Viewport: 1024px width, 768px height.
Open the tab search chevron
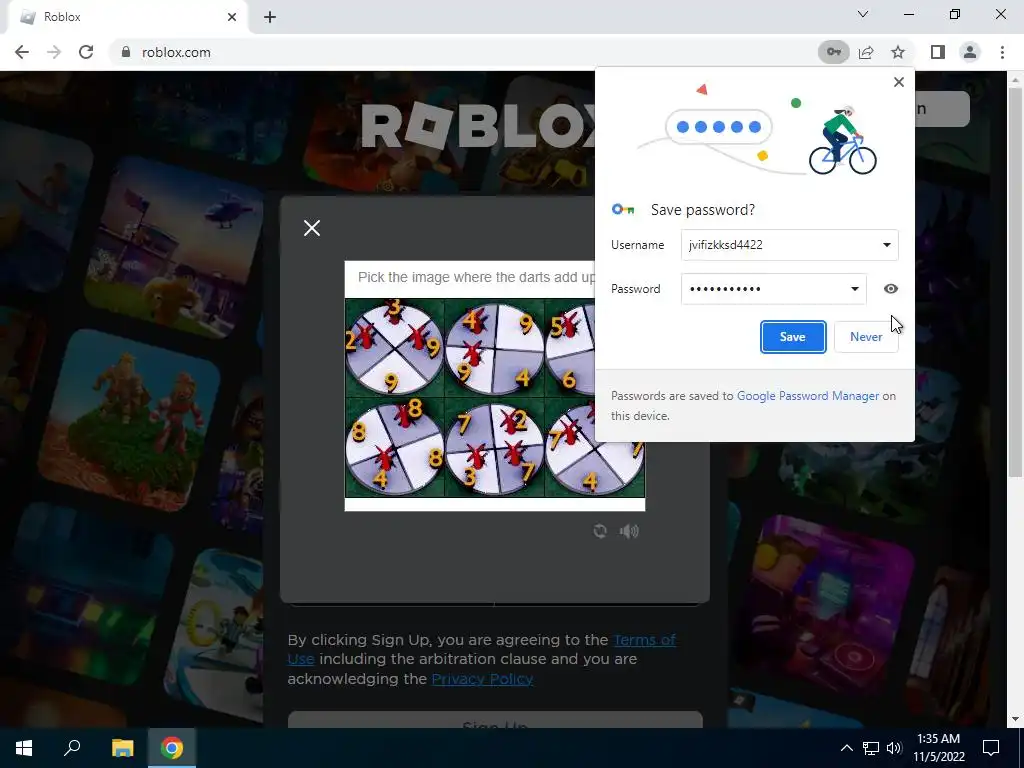[863, 14]
